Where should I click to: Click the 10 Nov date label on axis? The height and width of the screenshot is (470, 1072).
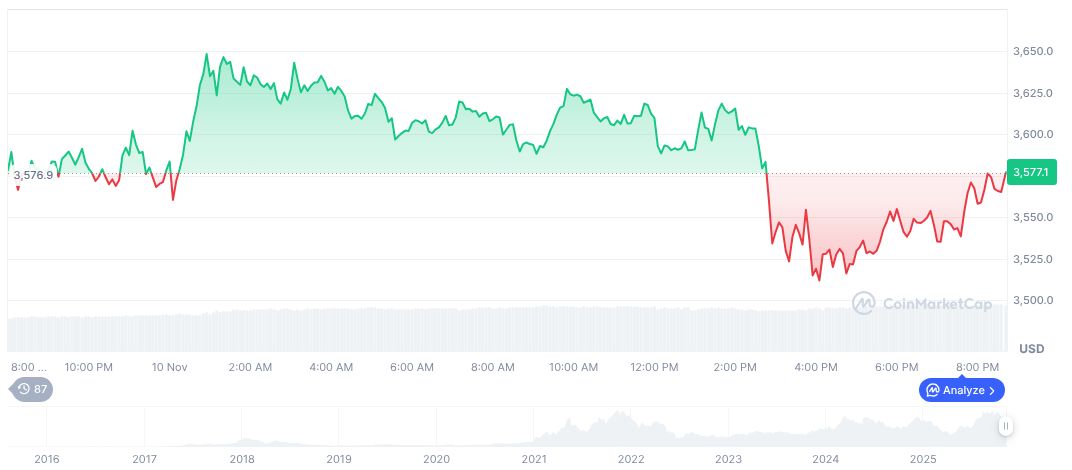click(170, 367)
